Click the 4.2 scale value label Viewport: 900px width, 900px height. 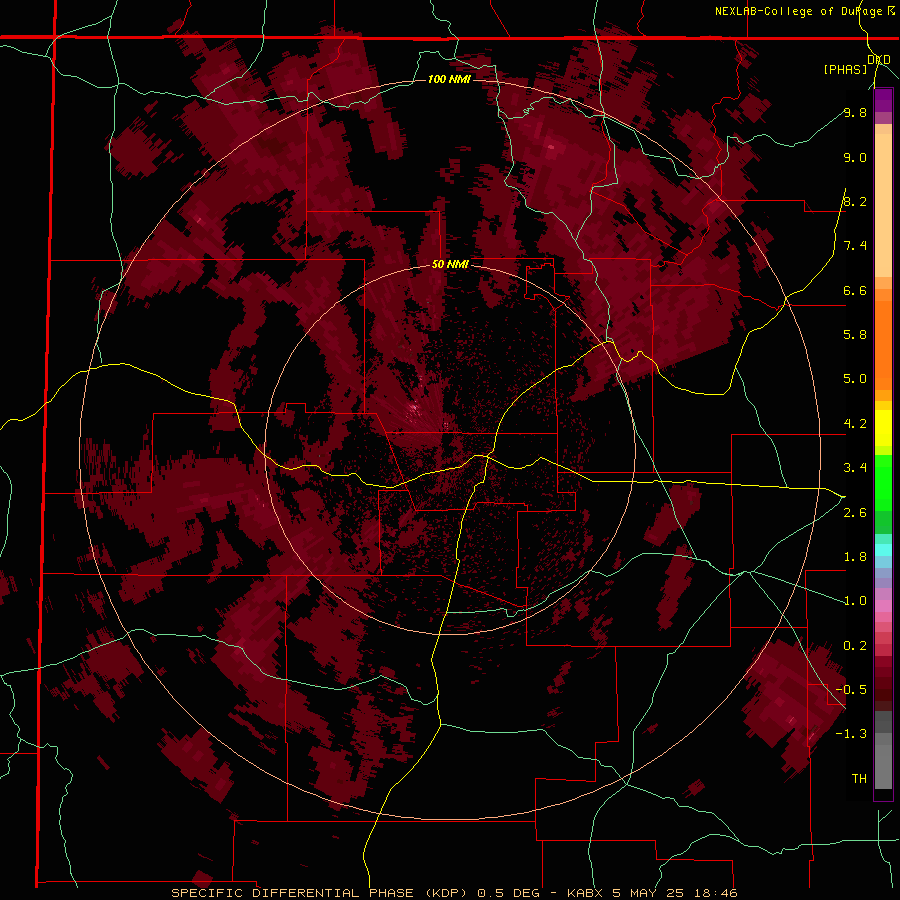click(x=855, y=424)
